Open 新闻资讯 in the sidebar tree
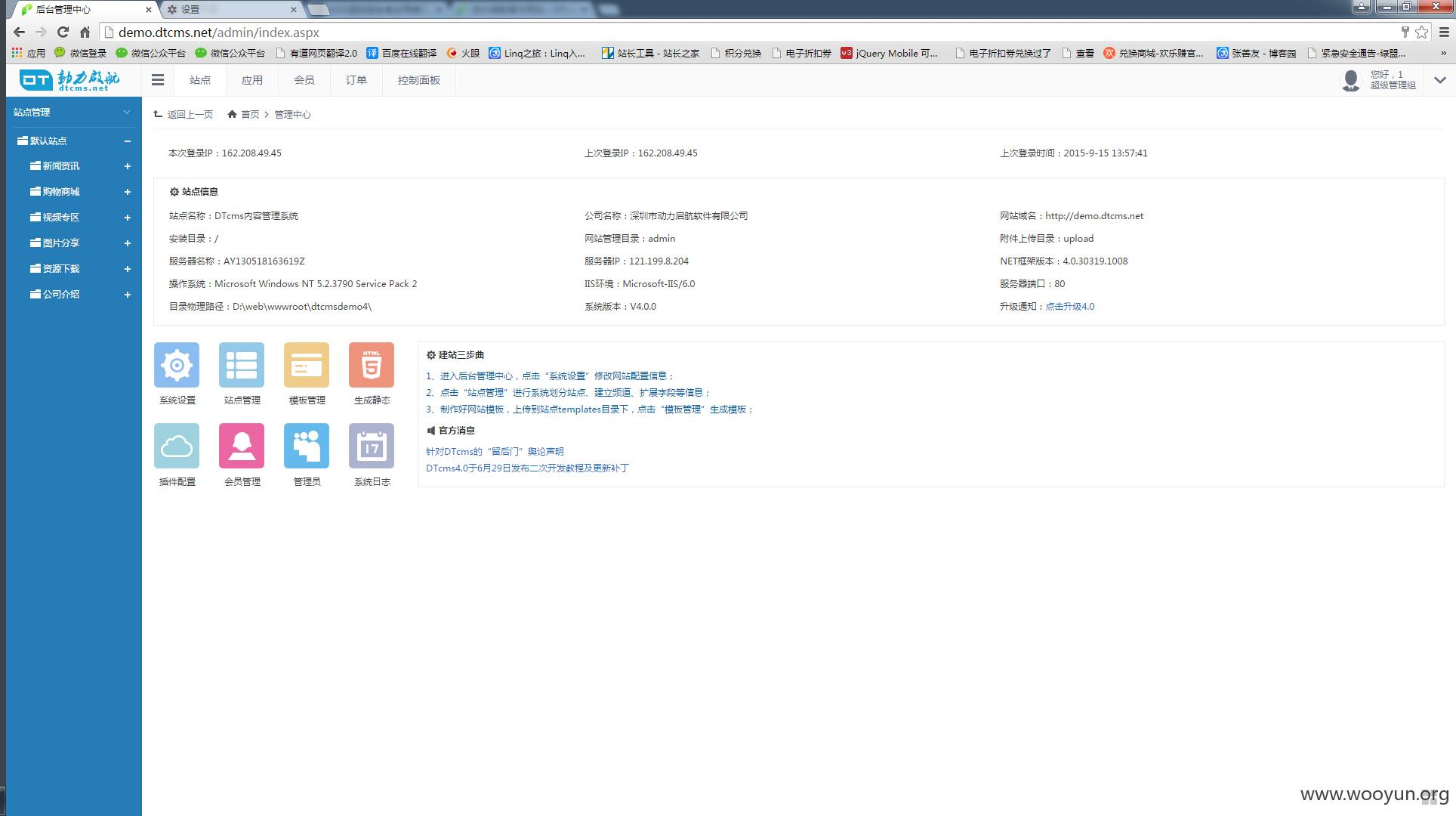 [61, 166]
